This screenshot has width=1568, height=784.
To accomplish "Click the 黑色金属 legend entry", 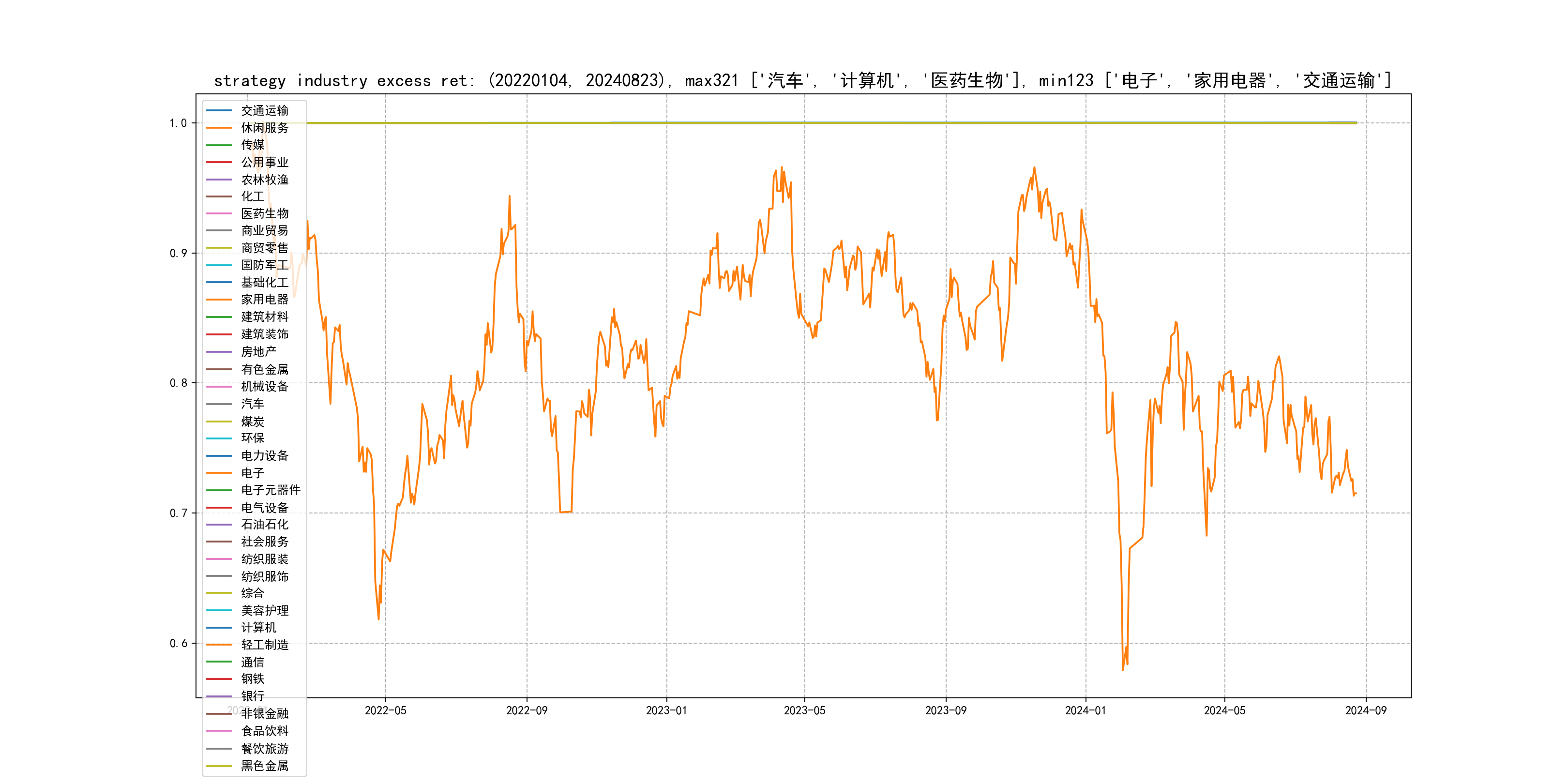I will (264, 766).
